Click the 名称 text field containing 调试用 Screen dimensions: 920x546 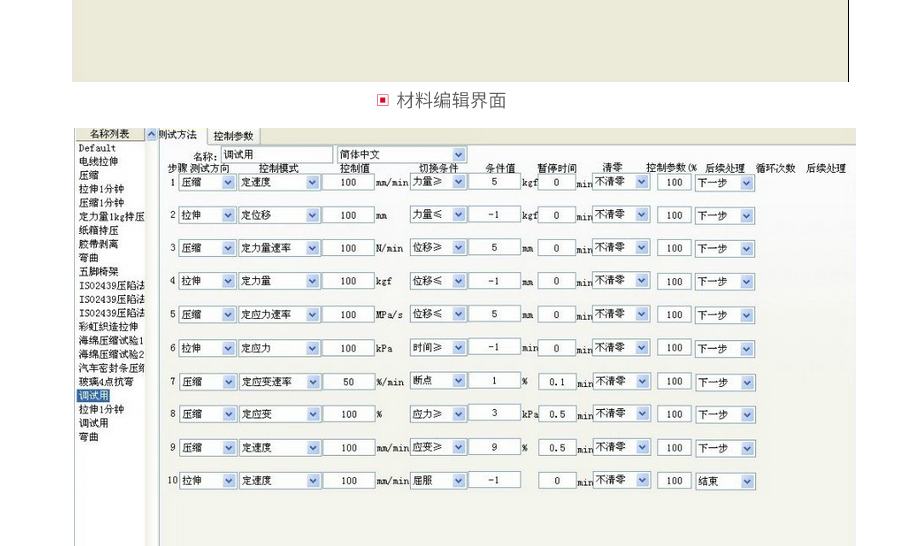point(276,155)
